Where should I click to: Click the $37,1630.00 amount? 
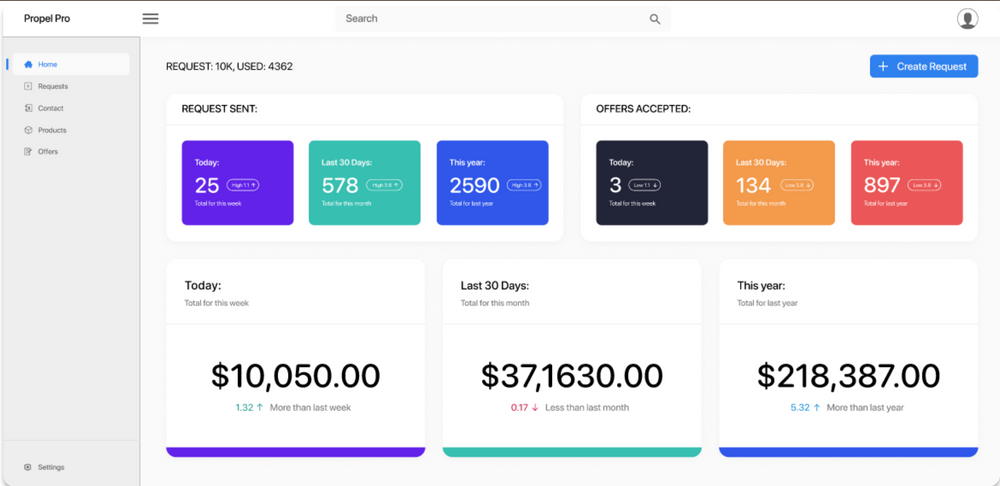click(571, 376)
